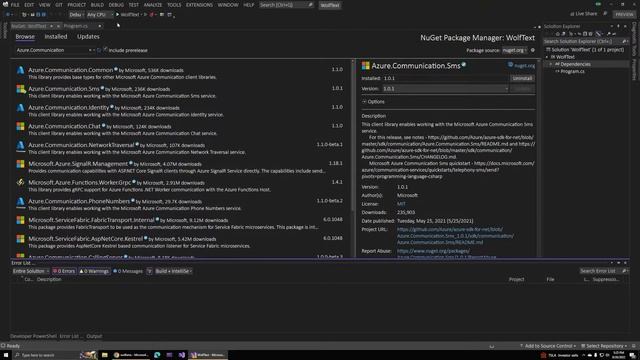The width and height of the screenshot is (640, 360).
Task: Open the Version 1.0.1 dropdown
Action: (x=445, y=89)
